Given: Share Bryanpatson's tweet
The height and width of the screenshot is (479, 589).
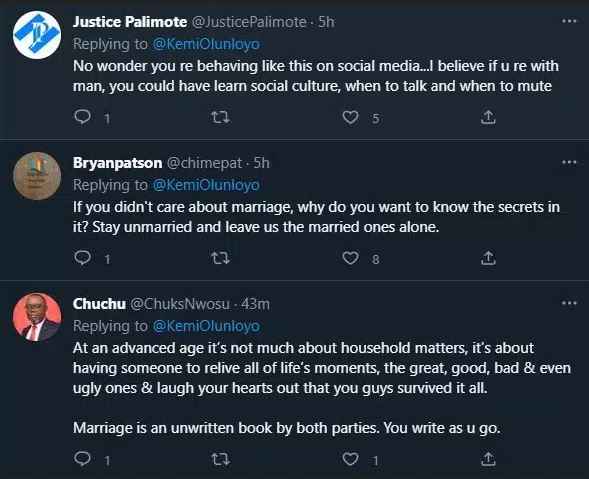Looking at the screenshot, I should tap(488, 258).
